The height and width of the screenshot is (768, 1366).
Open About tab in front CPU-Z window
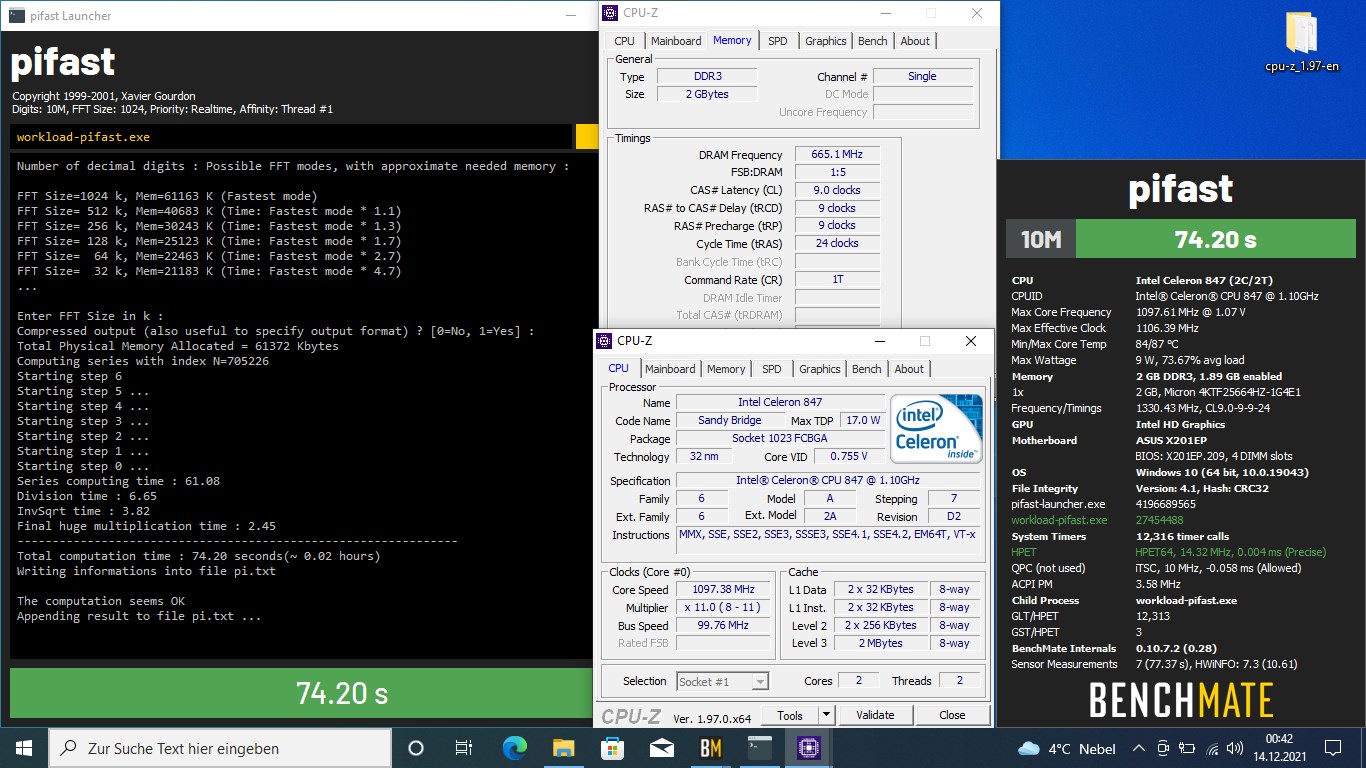coord(909,369)
